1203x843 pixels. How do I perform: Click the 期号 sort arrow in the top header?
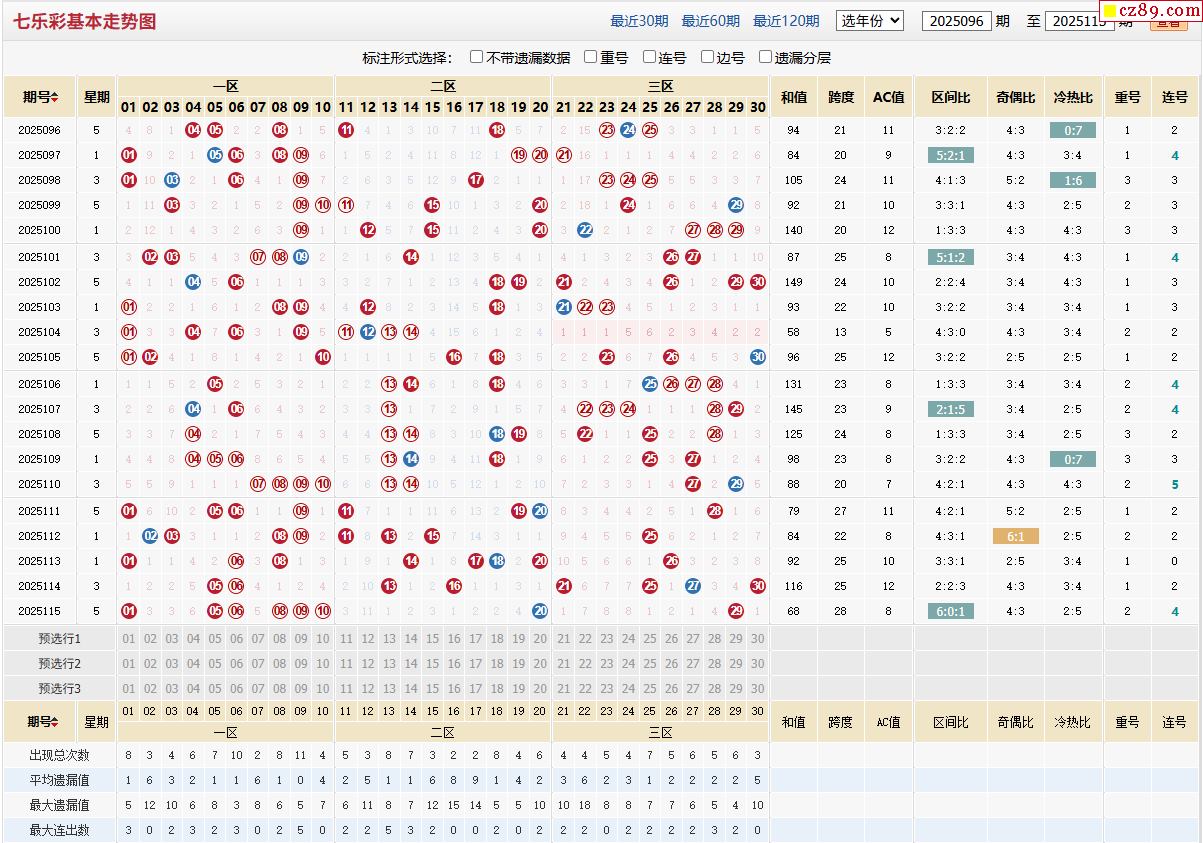click(55, 98)
